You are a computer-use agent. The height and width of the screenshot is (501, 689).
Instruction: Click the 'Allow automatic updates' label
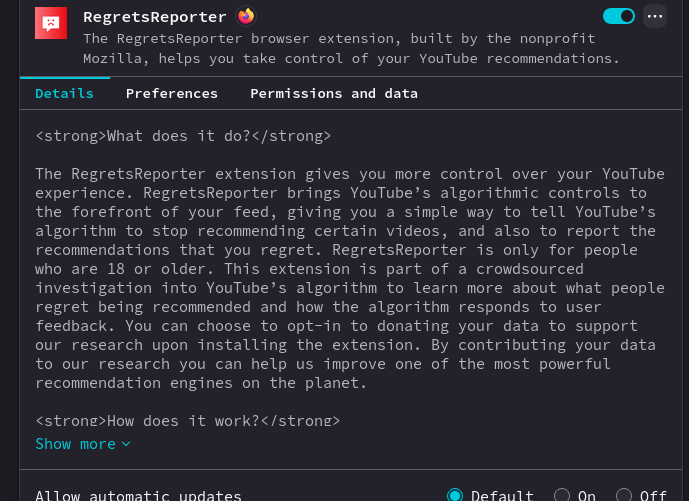click(x=138, y=495)
